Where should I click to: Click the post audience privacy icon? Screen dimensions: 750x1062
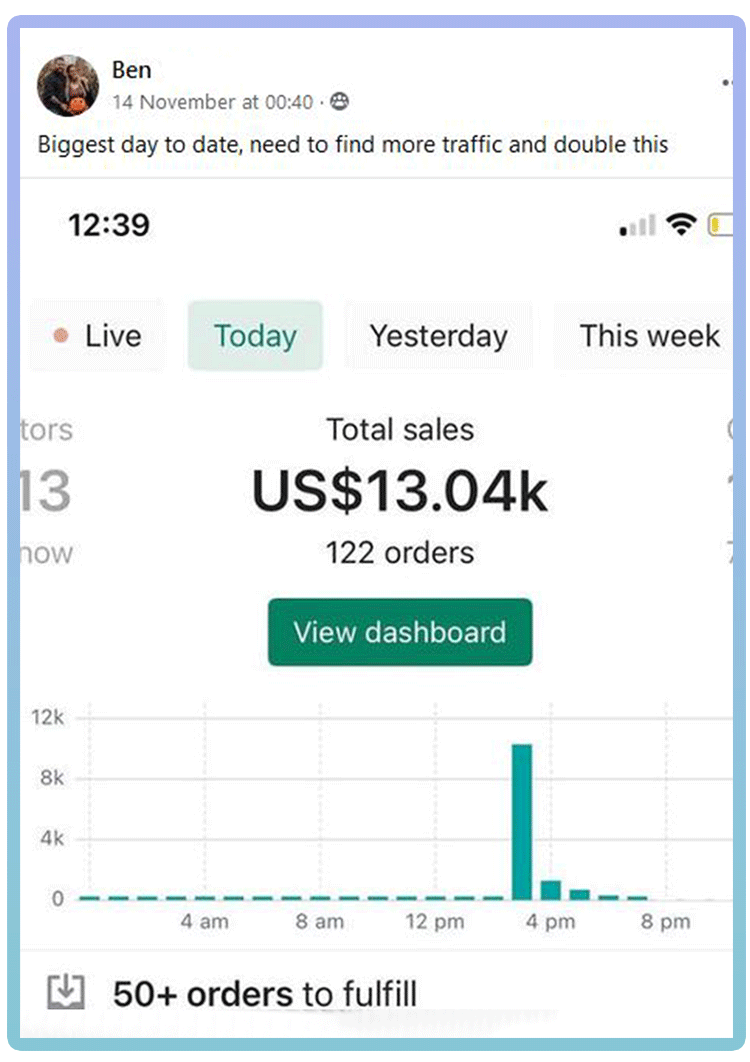[x=339, y=102]
